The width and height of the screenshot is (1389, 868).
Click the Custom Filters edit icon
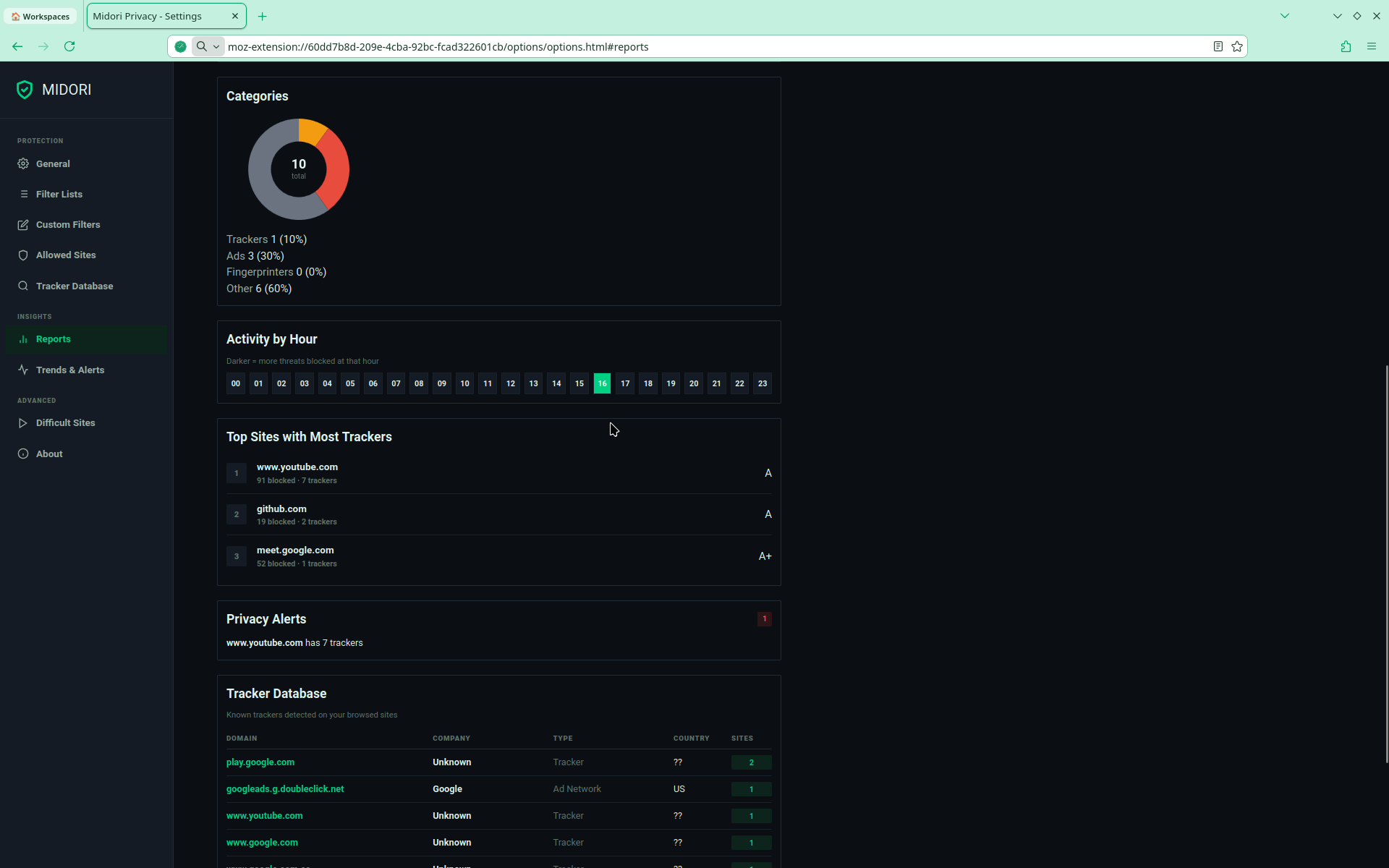(x=23, y=225)
